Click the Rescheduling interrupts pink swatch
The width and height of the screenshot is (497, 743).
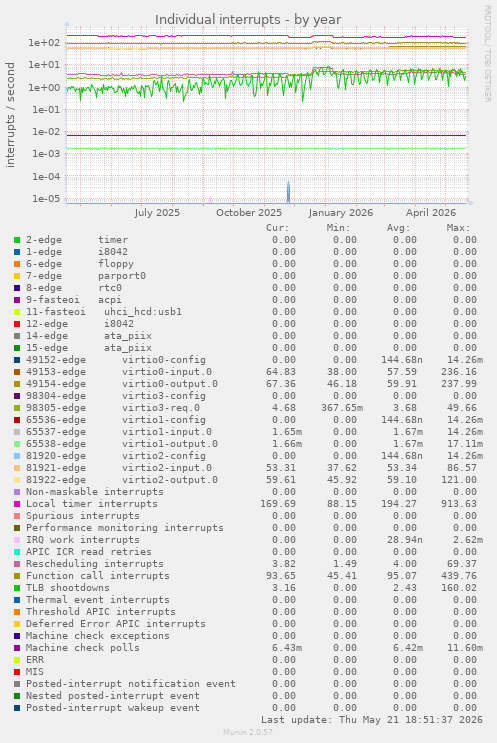(17, 564)
